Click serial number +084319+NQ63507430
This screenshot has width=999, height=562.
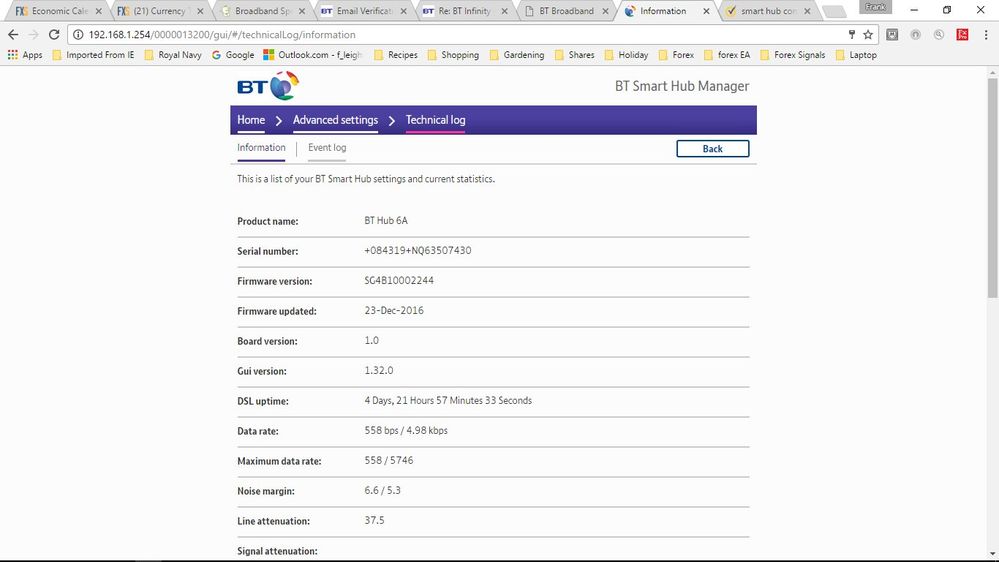418,250
